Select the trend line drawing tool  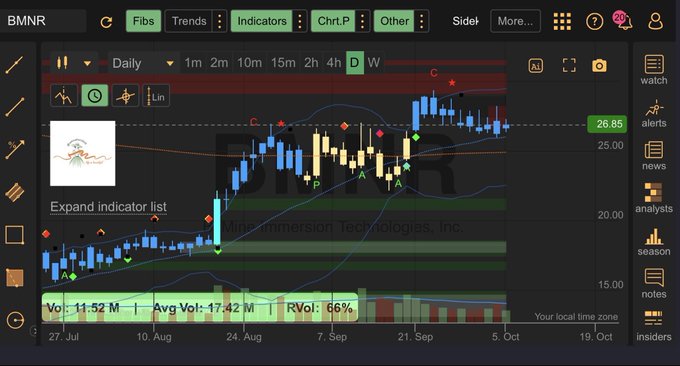(15, 65)
